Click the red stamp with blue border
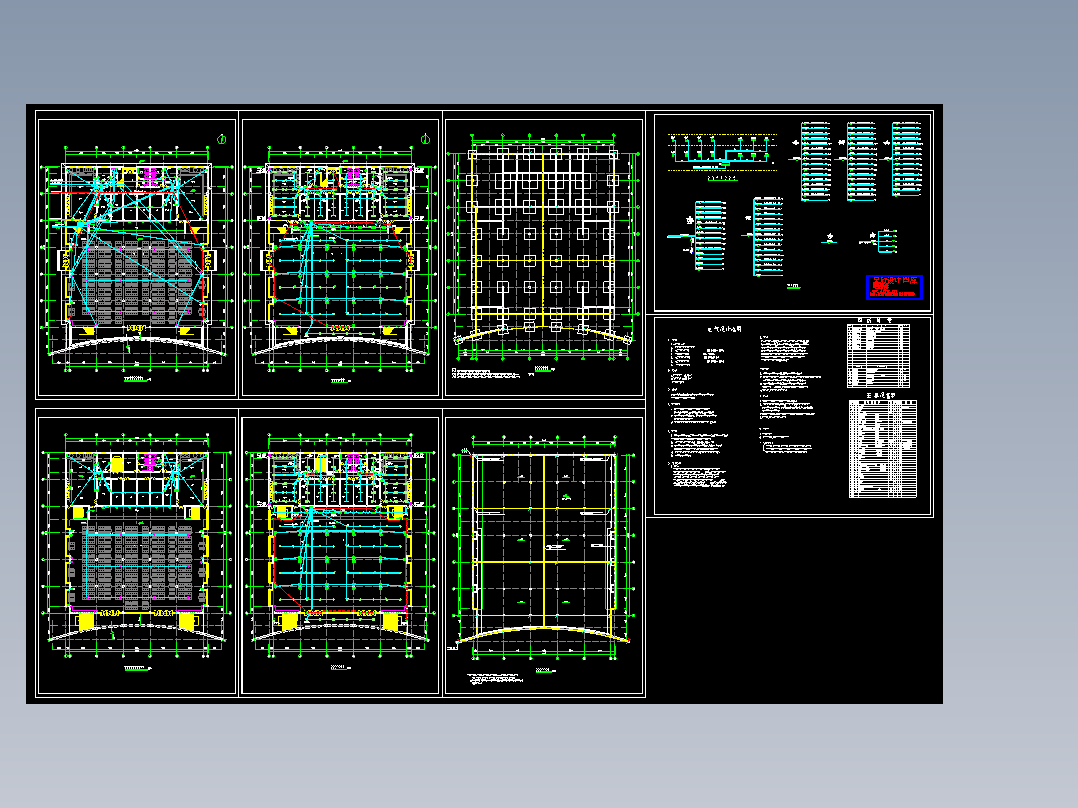 coord(894,287)
